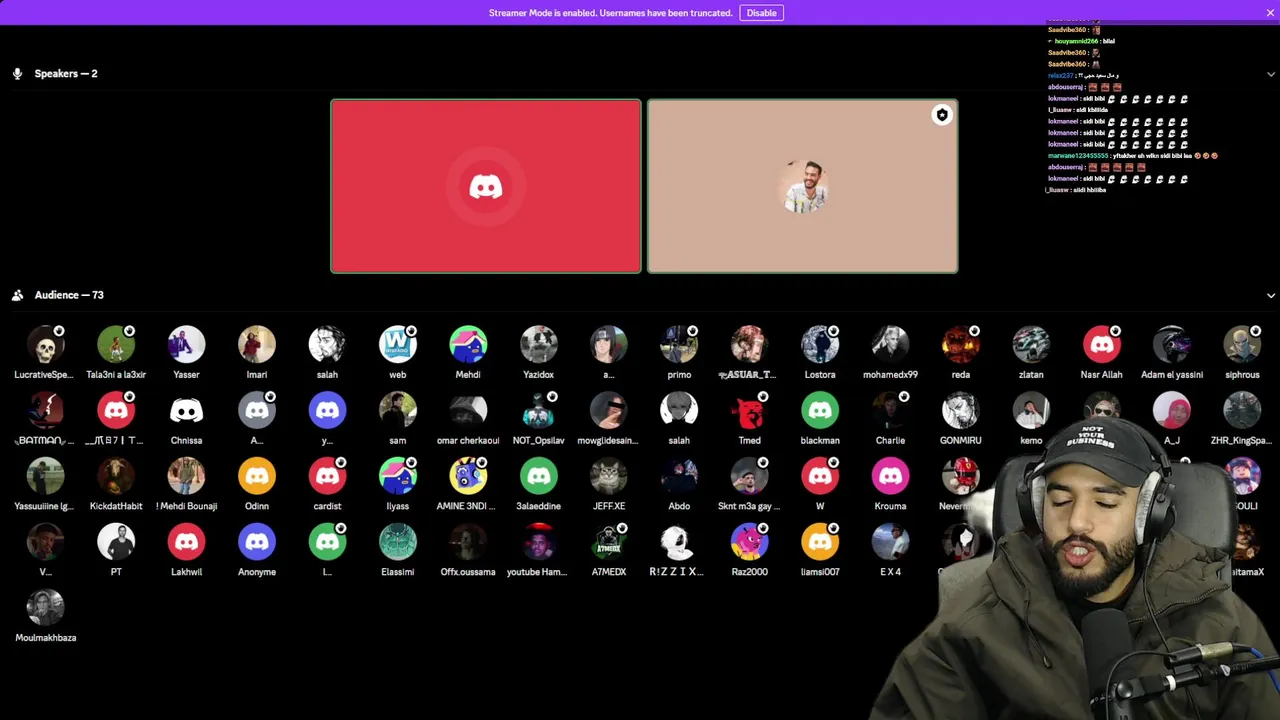Open Elassimi audience avatar
Viewport: 1280px width, 720px height.
[398, 542]
